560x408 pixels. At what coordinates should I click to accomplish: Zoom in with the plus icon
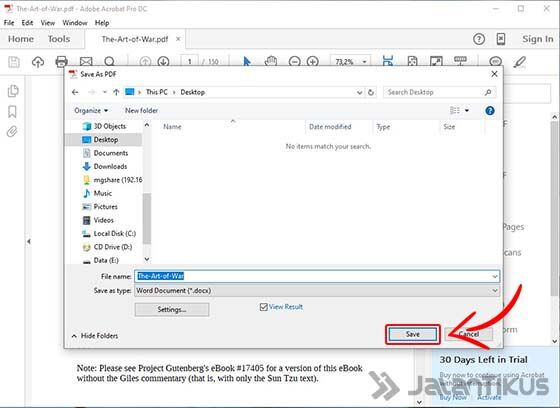313,62
